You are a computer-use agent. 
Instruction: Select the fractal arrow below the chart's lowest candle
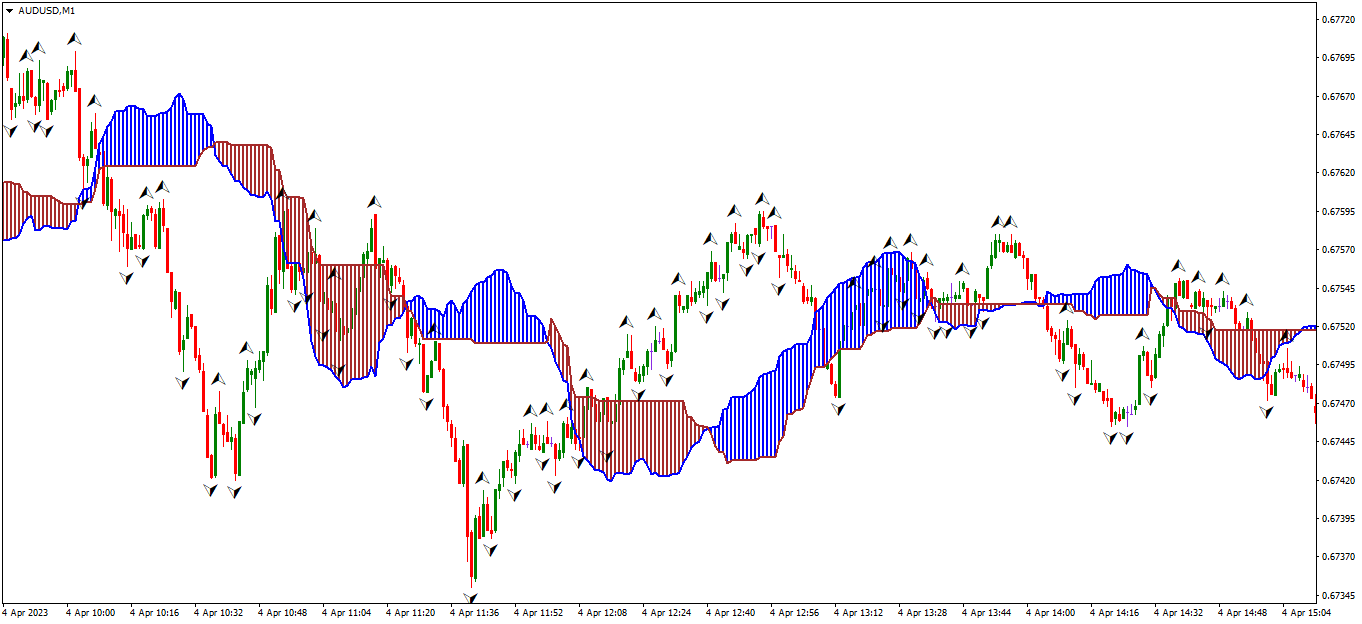(x=471, y=598)
